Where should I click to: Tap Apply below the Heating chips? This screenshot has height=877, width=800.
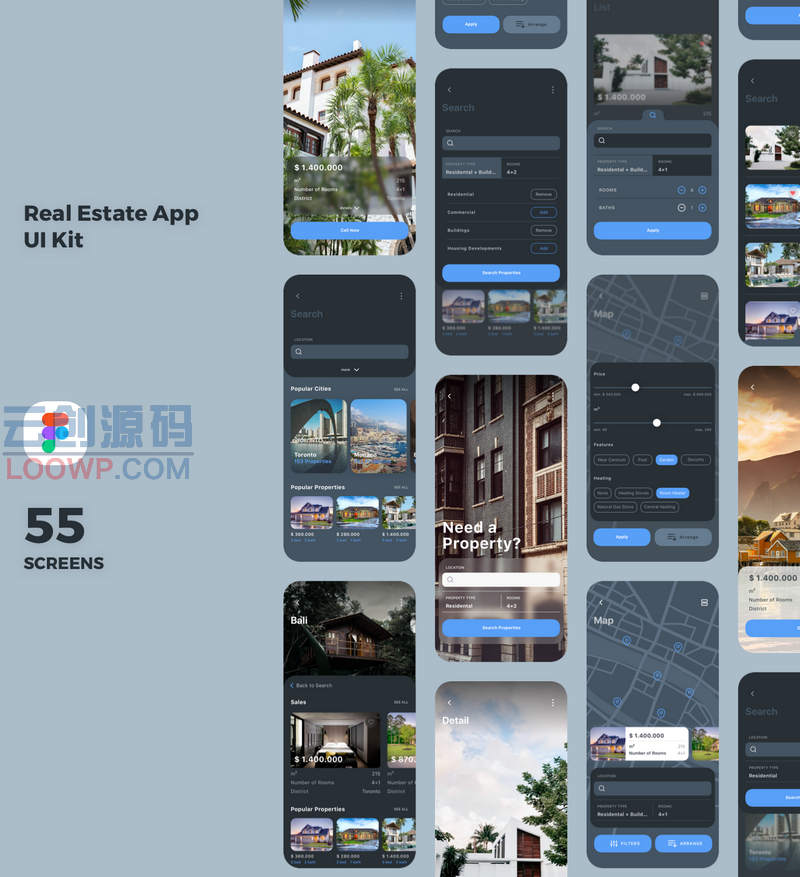point(622,537)
